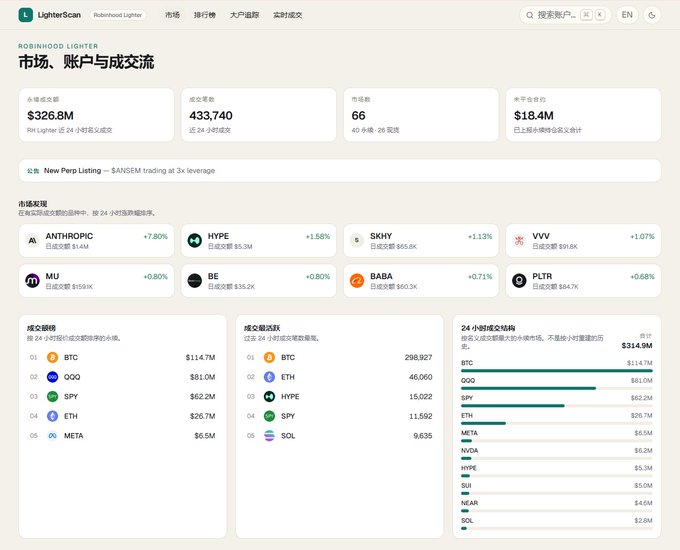Click the search magnifier icon
The width and height of the screenshot is (680, 550).
pos(530,15)
